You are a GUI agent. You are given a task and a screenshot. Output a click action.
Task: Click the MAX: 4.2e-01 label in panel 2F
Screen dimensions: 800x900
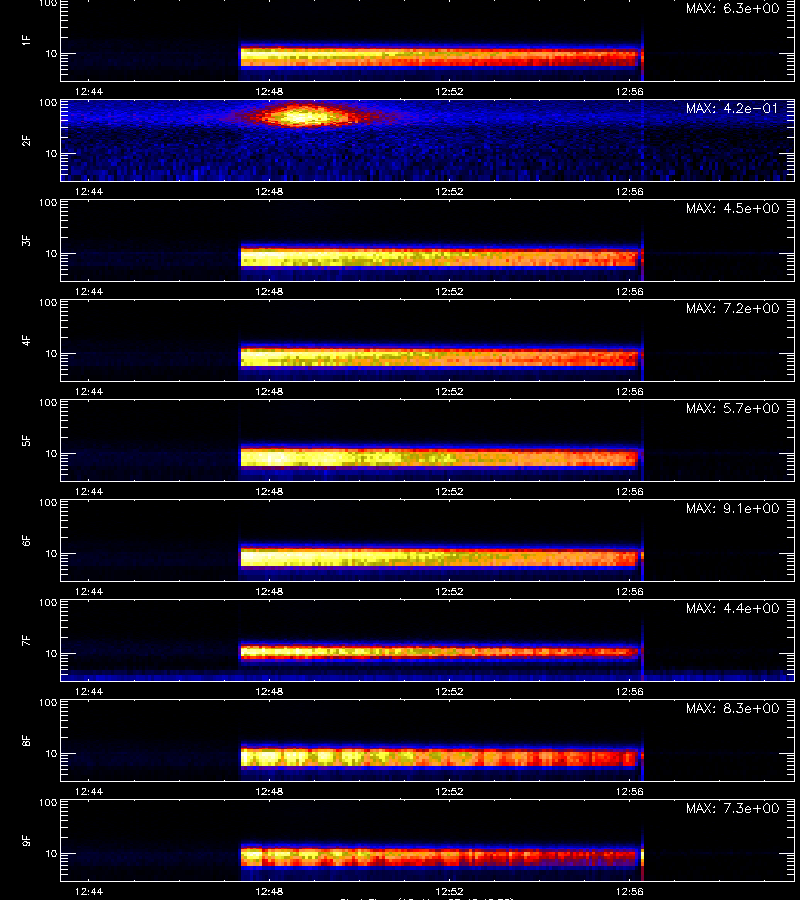click(x=732, y=108)
